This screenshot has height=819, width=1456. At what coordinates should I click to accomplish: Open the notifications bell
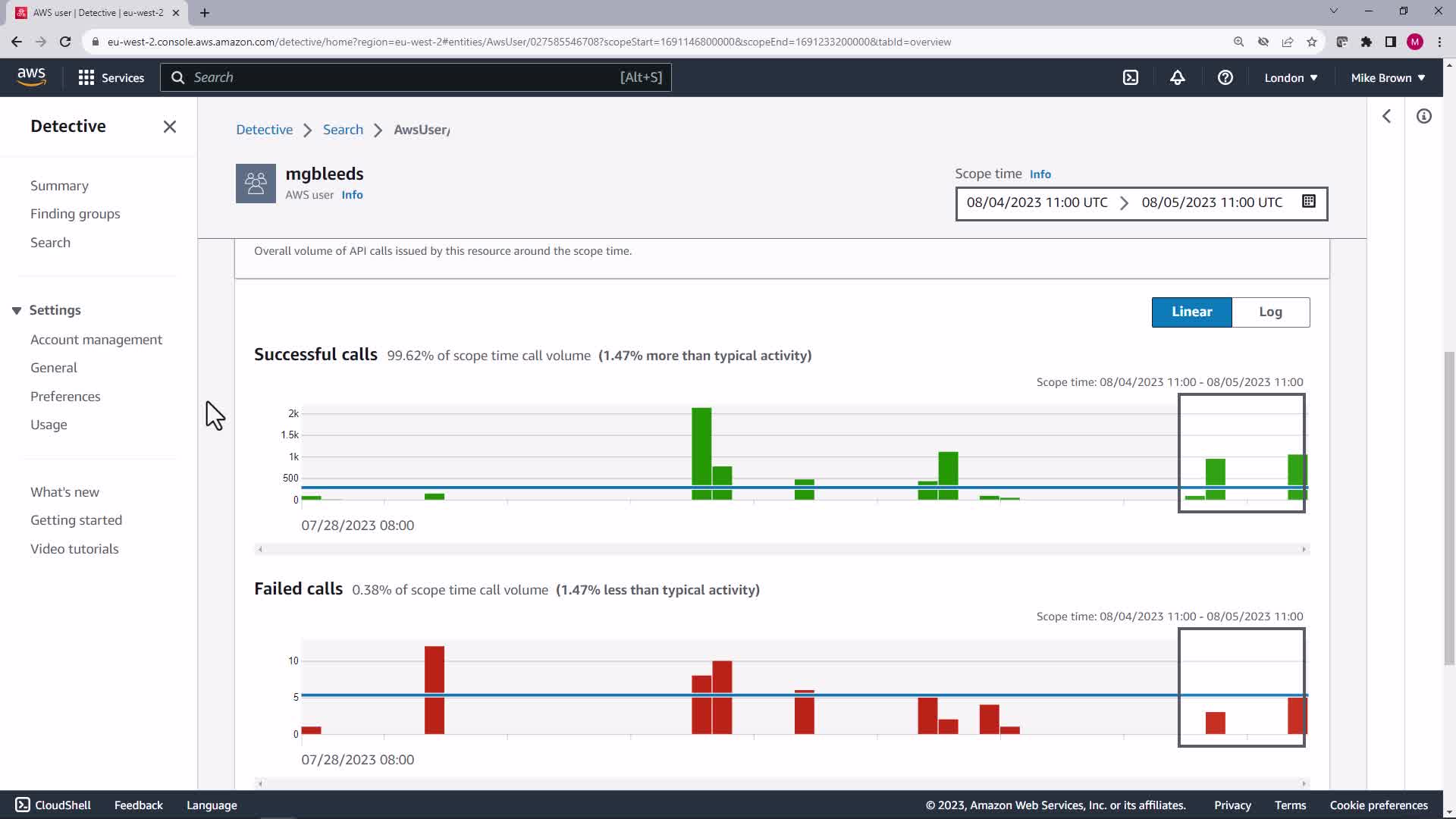click(1177, 77)
